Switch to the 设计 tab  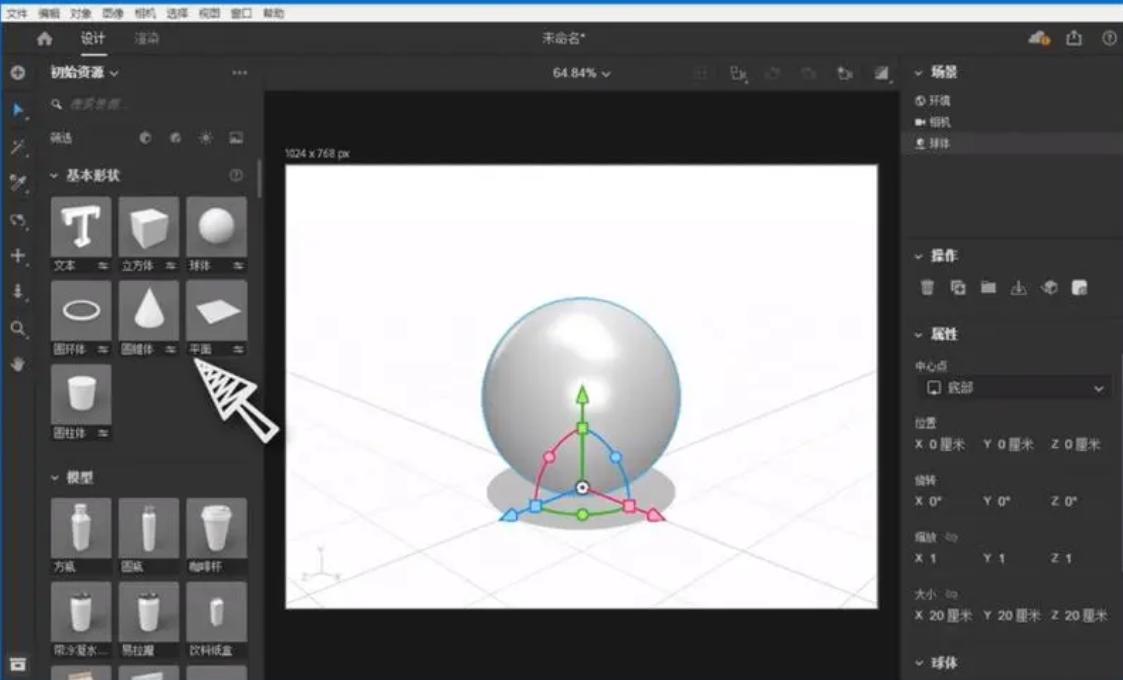pos(93,39)
